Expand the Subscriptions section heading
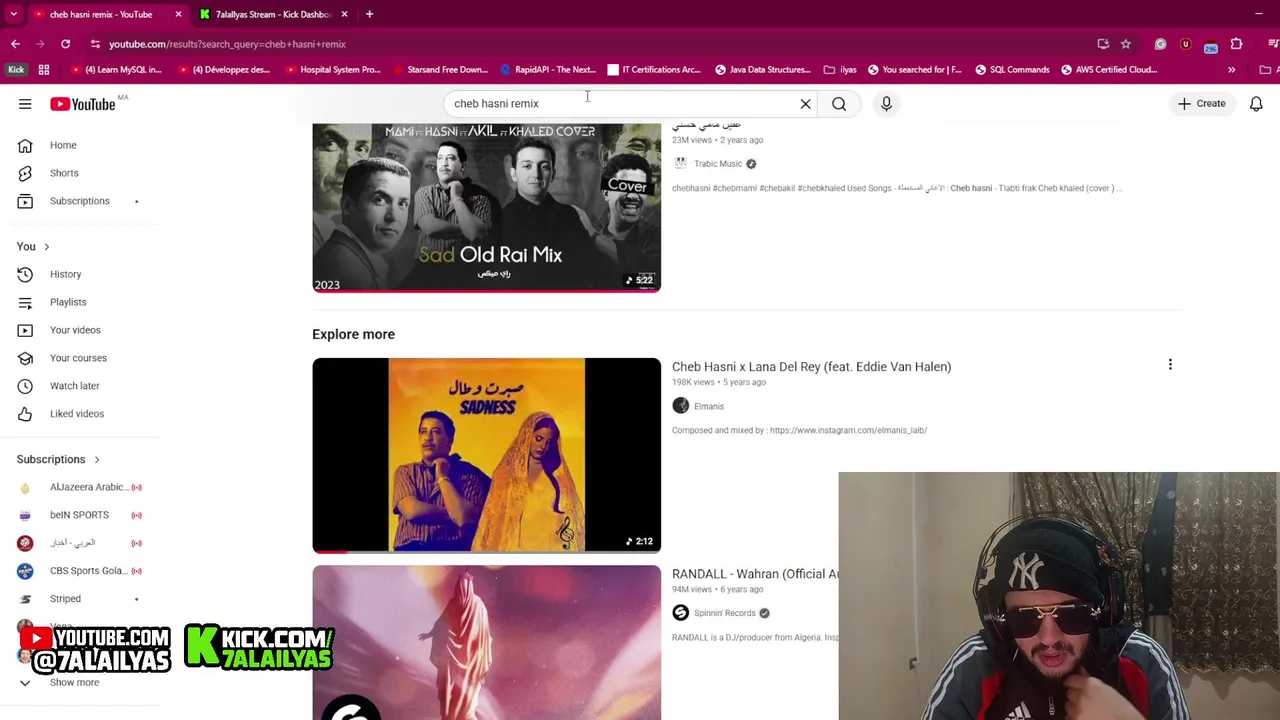 [x=58, y=459]
